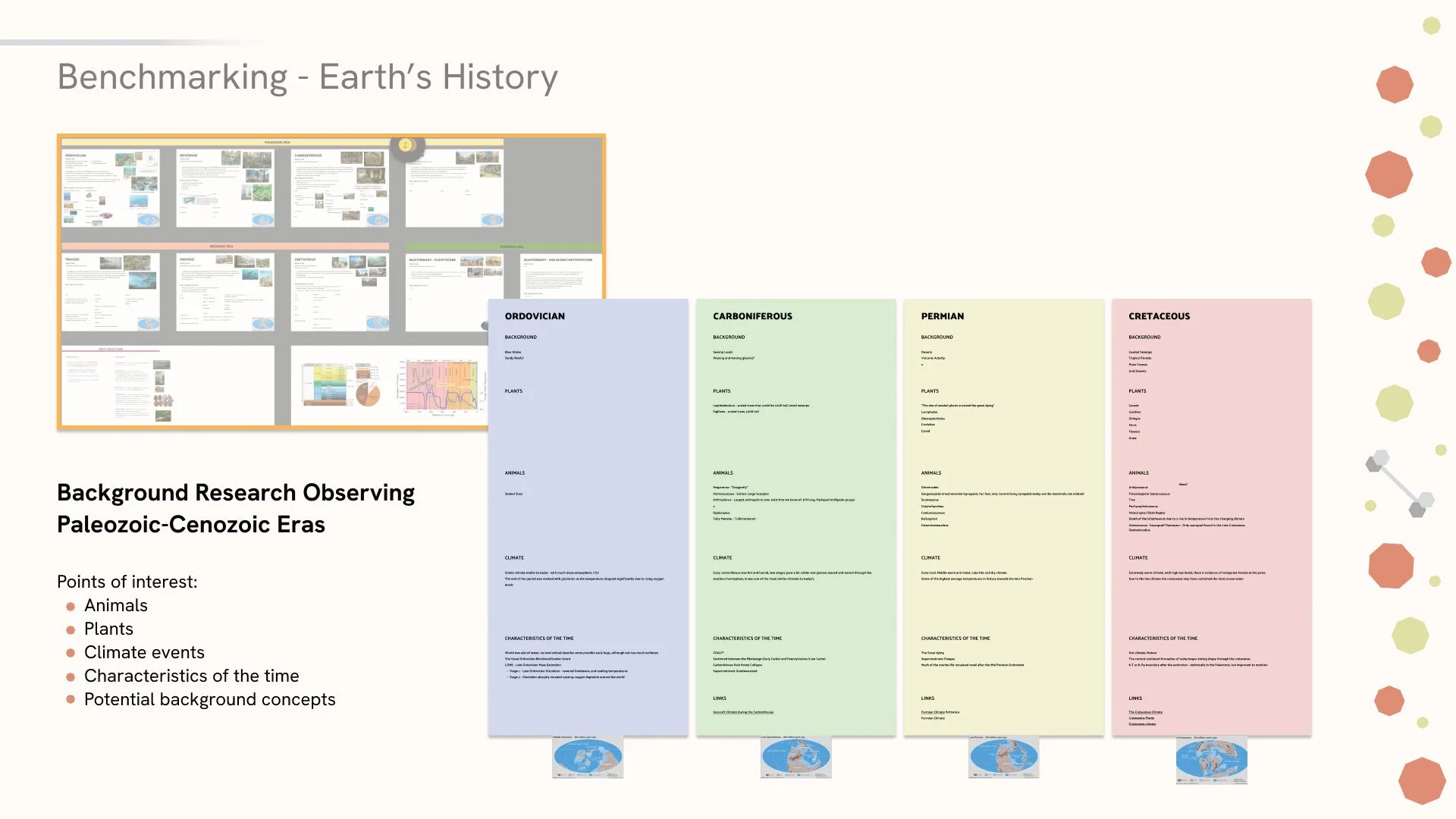The image size is (1456, 819).
Task: Click the Triassic board in the overview
Action: [111, 292]
